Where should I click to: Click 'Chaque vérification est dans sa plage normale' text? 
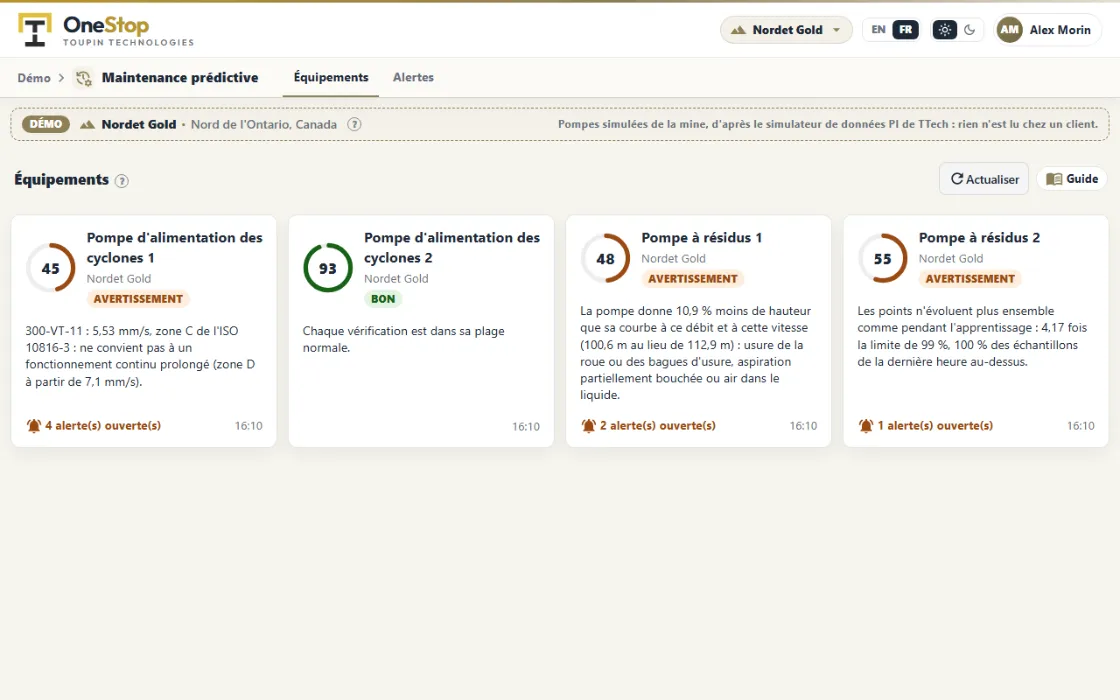pos(404,339)
